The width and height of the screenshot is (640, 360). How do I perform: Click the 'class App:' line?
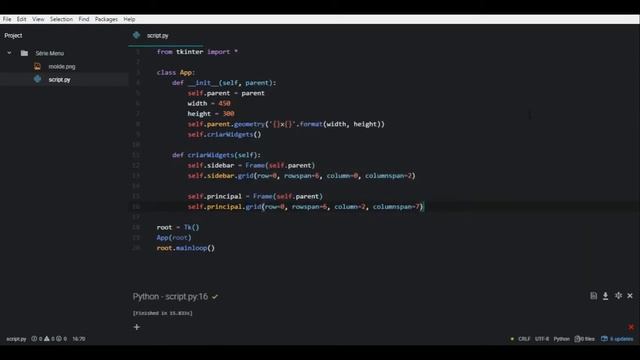(176, 72)
